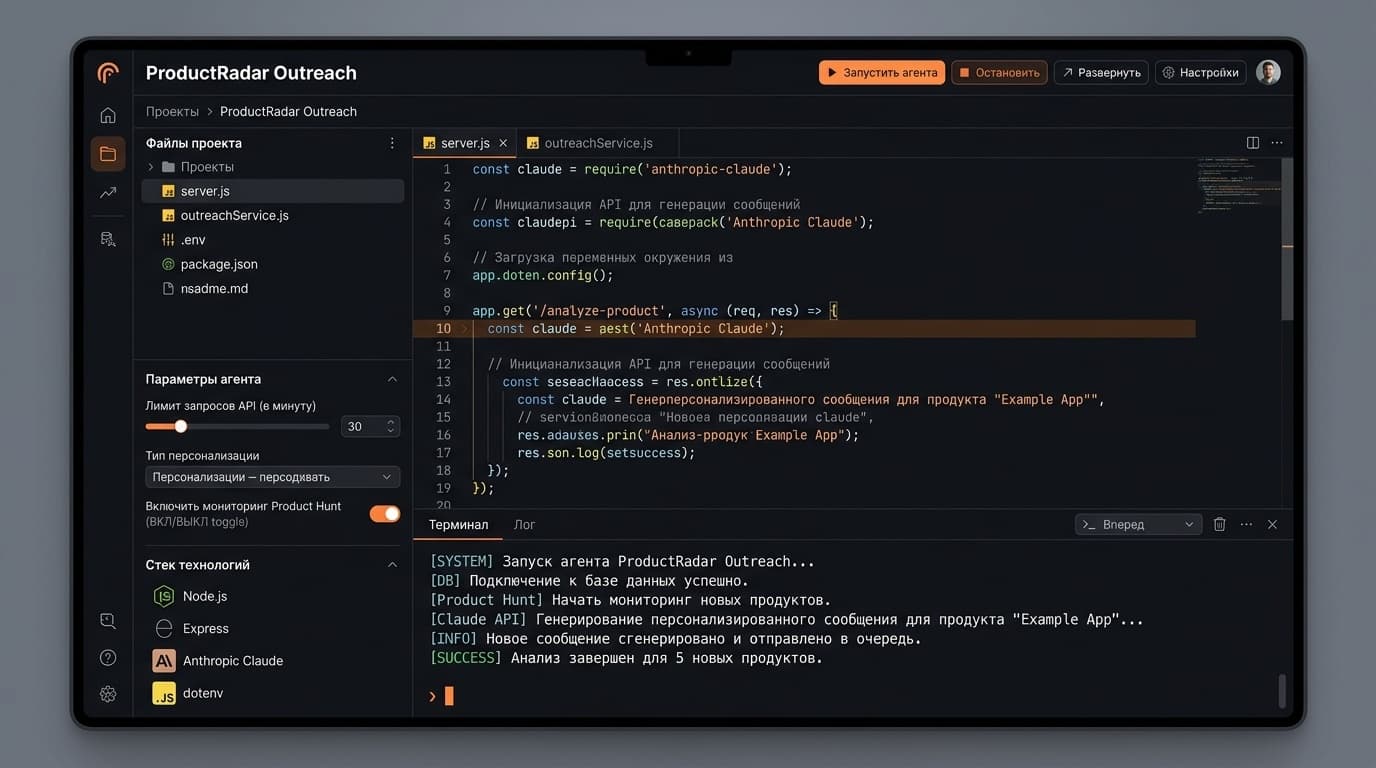The width and height of the screenshot is (1376, 768).
Task: Enable Product Hunt monitoring toggle
Action: [x=384, y=513]
